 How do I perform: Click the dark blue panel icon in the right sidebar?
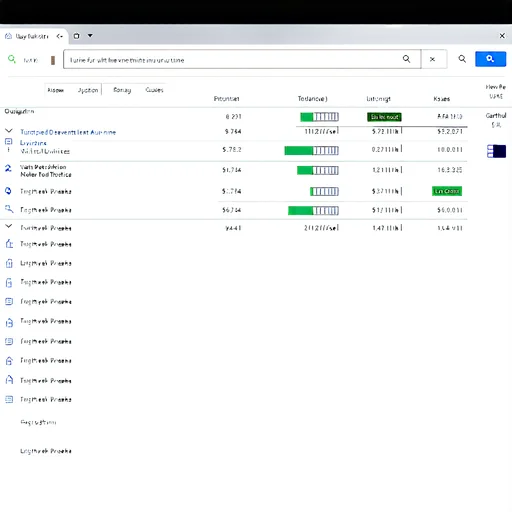coord(496,151)
